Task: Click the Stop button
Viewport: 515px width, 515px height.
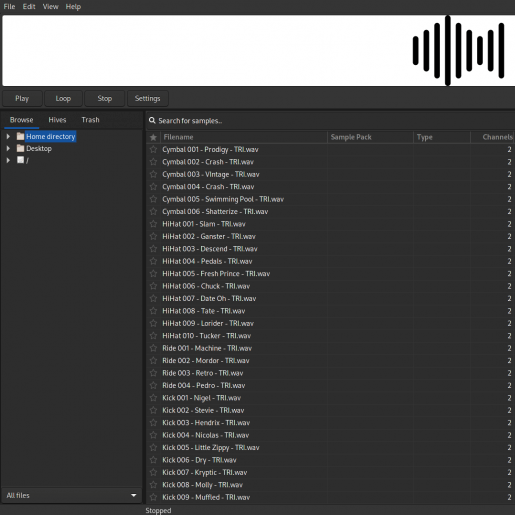Action: coord(105,98)
